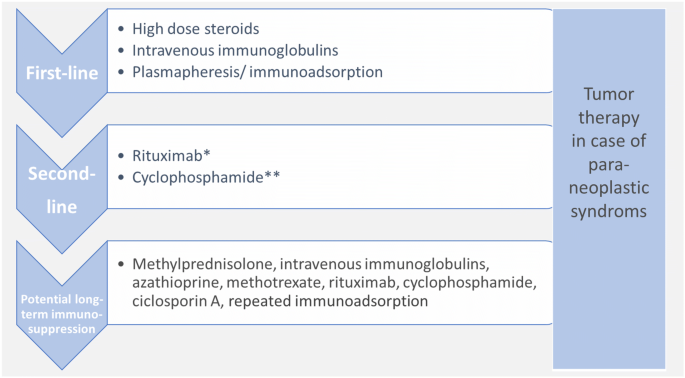Click repeated immunoadsorption text
685x378 pixels.
328,301
